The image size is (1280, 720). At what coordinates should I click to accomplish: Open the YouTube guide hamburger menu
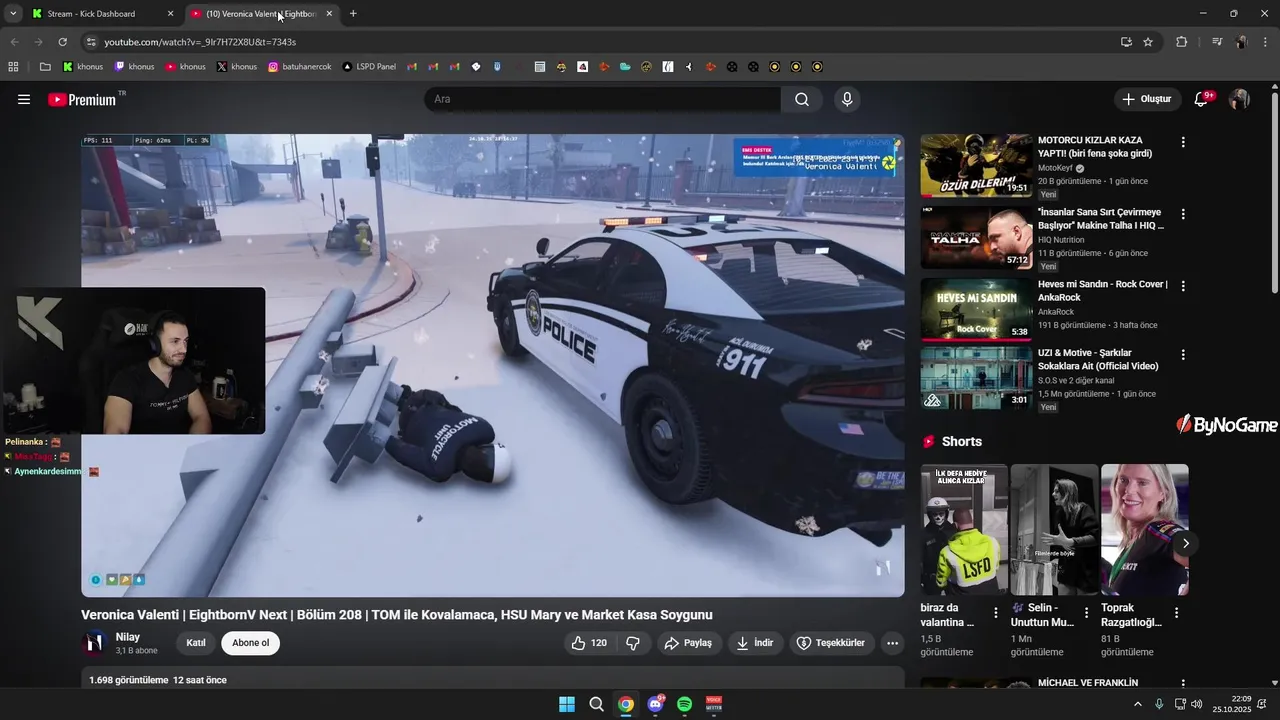(24, 99)
